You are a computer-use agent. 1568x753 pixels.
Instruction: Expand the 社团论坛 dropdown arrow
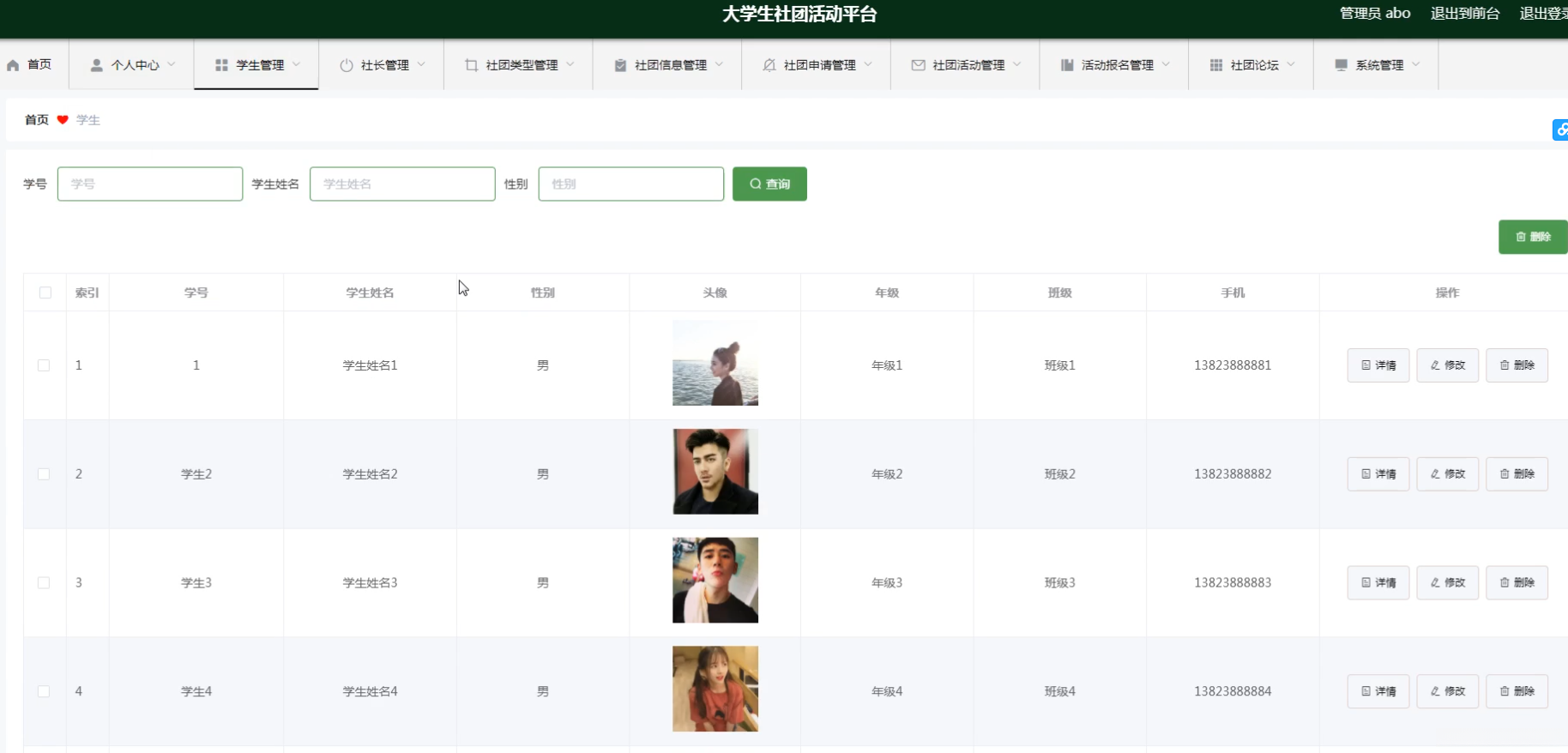pos(1291,64)
